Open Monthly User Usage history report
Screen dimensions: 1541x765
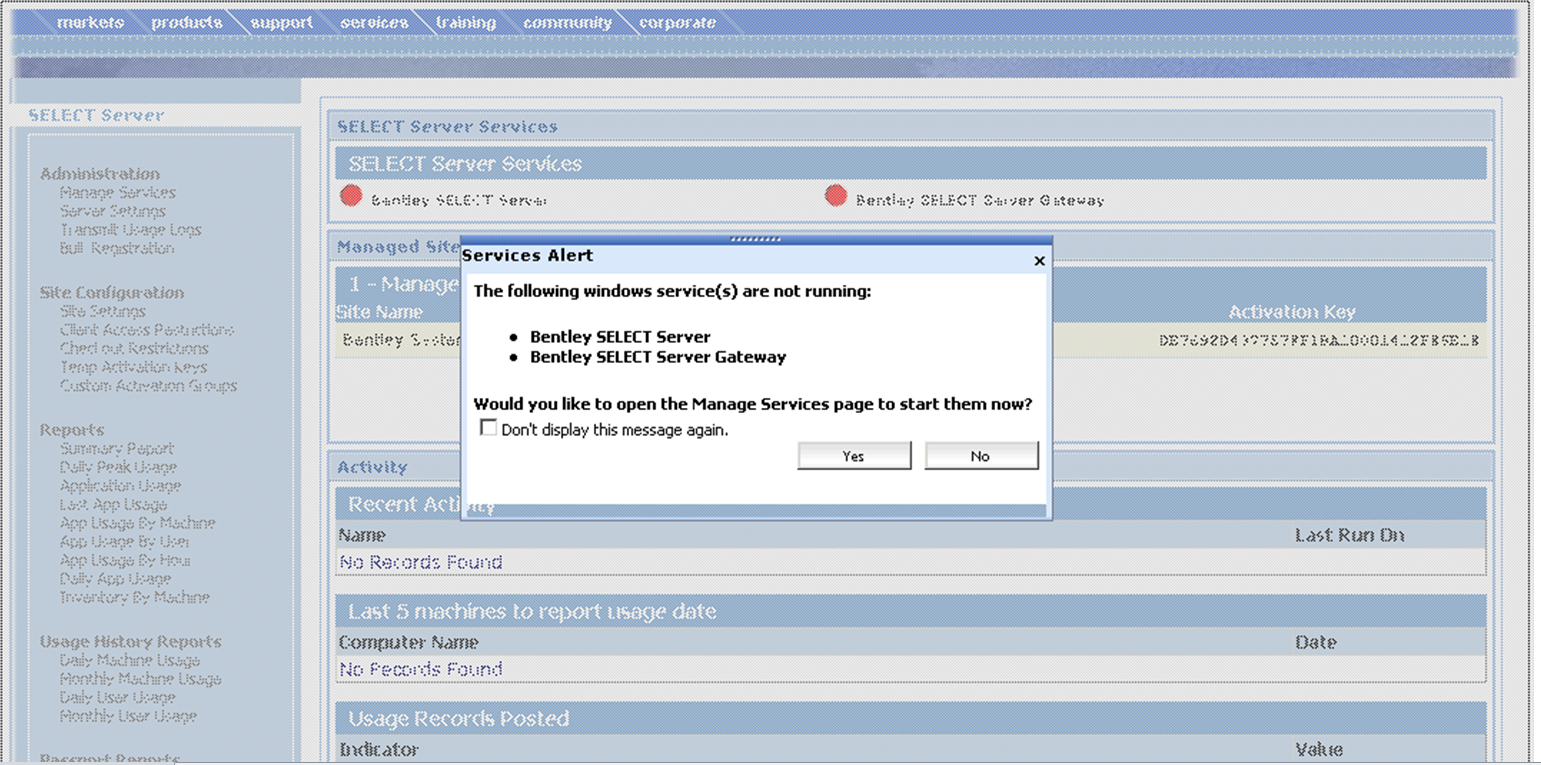128,716
